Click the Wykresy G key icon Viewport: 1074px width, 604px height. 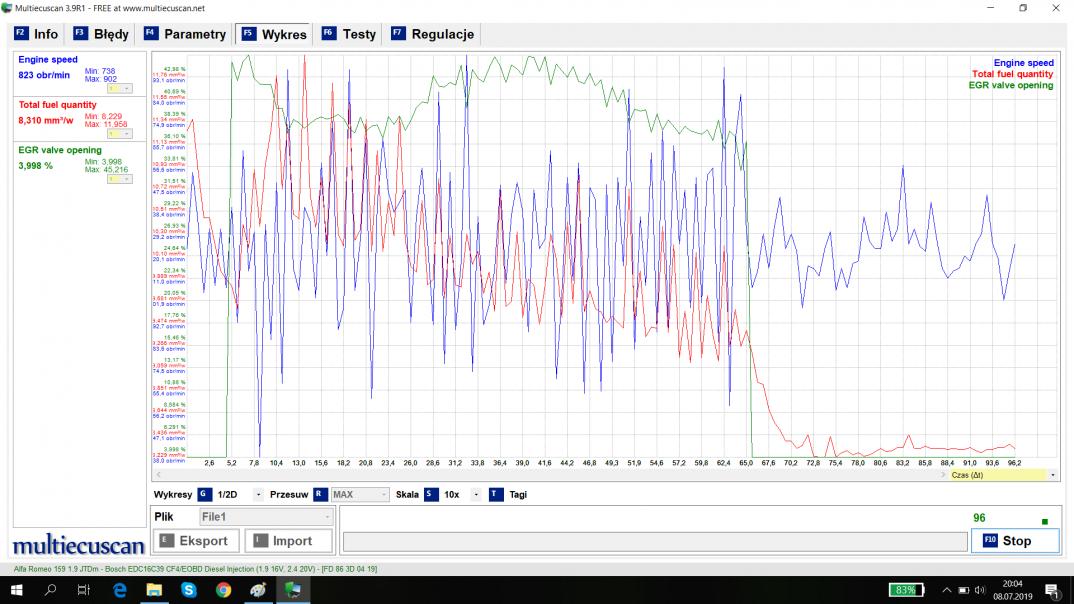(204, 494)
